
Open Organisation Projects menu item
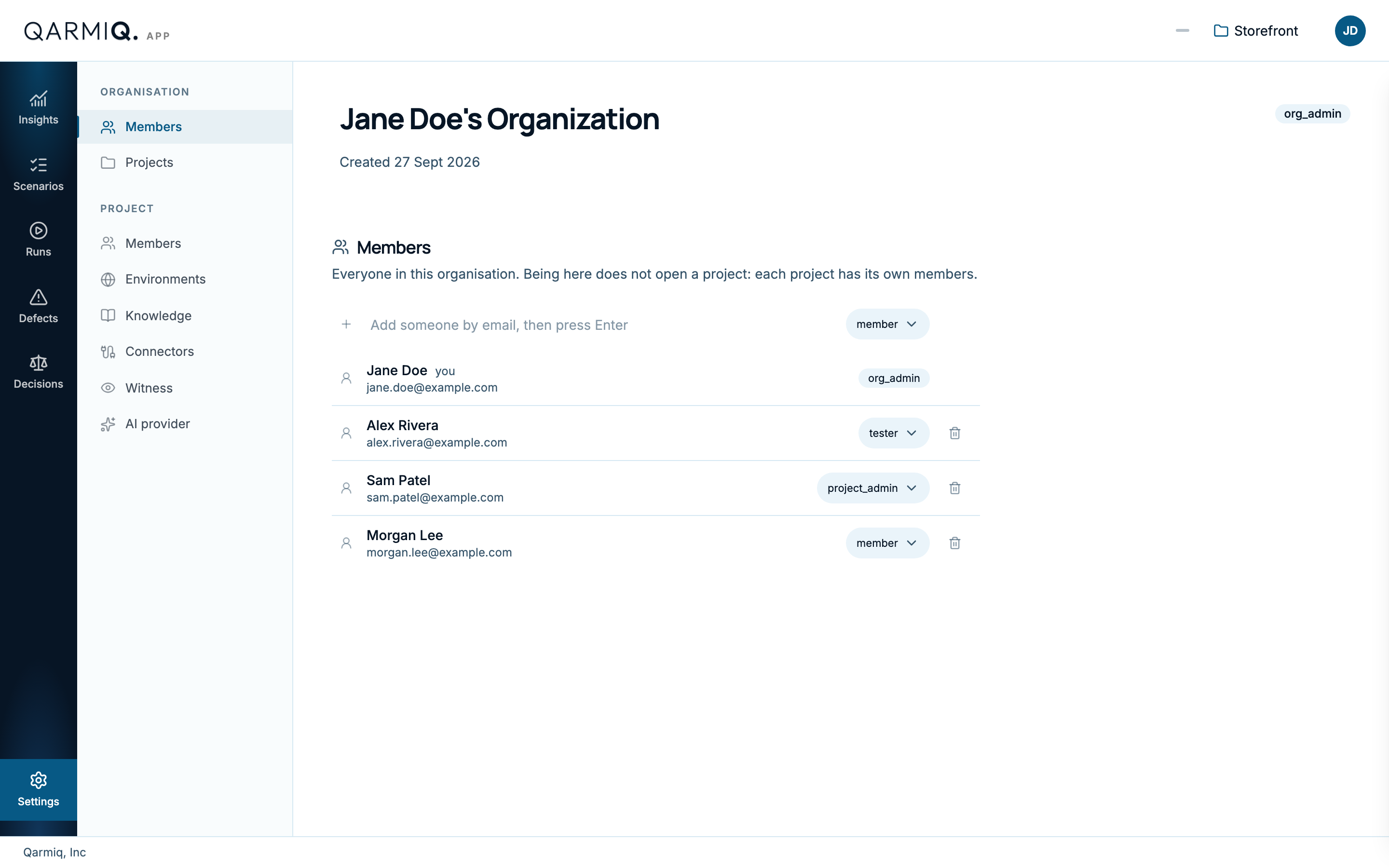point(185,163)
